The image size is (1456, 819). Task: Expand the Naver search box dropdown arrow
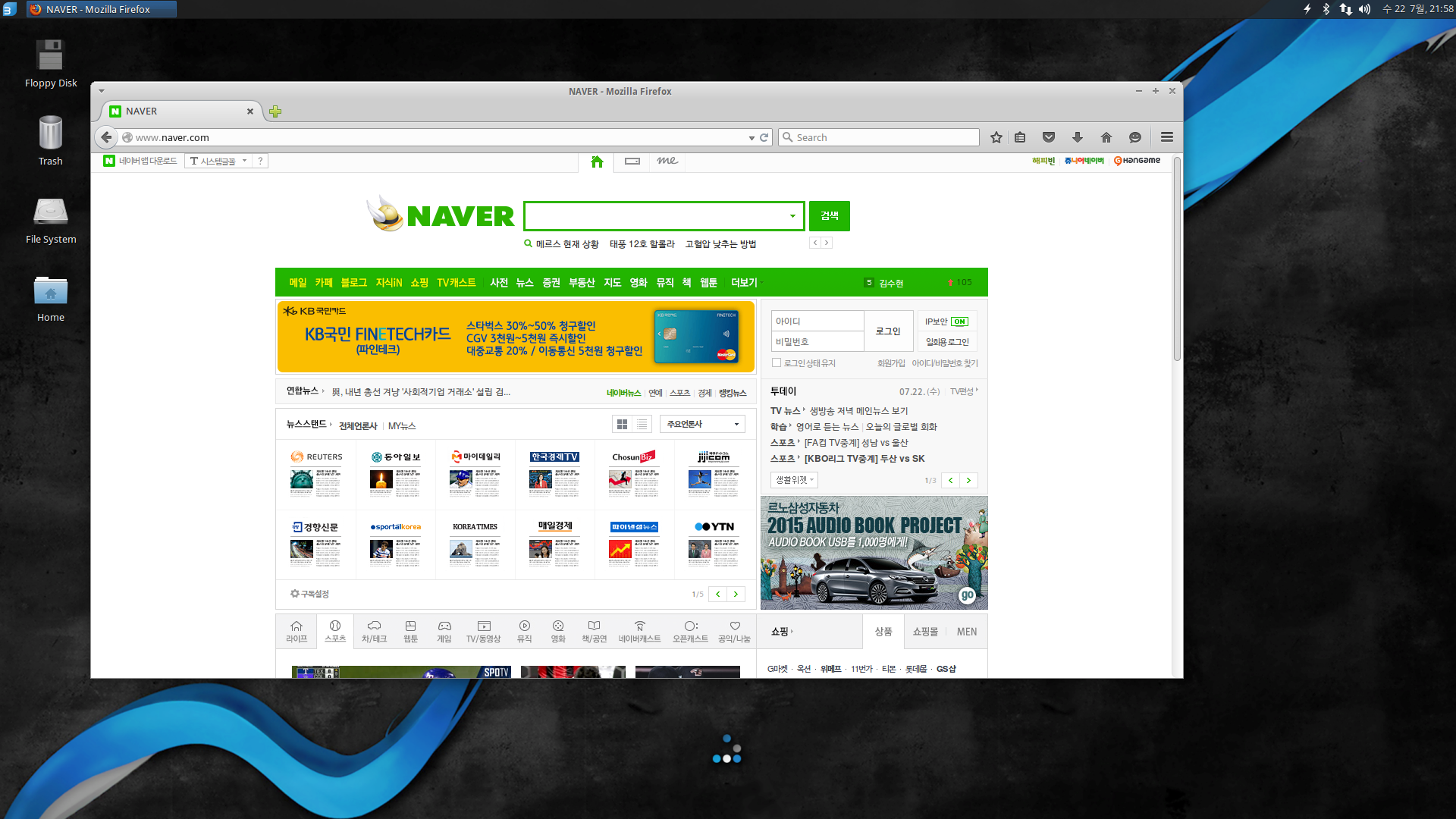792,216
